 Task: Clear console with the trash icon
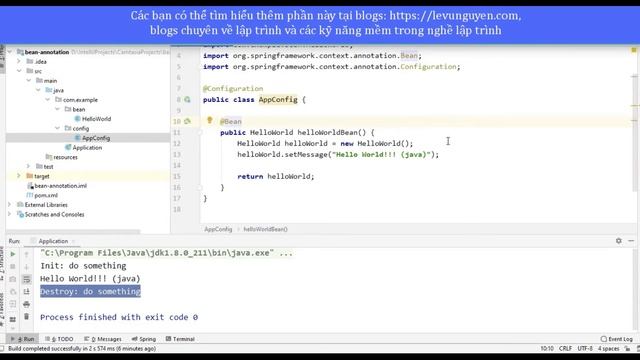click(x=27, y=316)
